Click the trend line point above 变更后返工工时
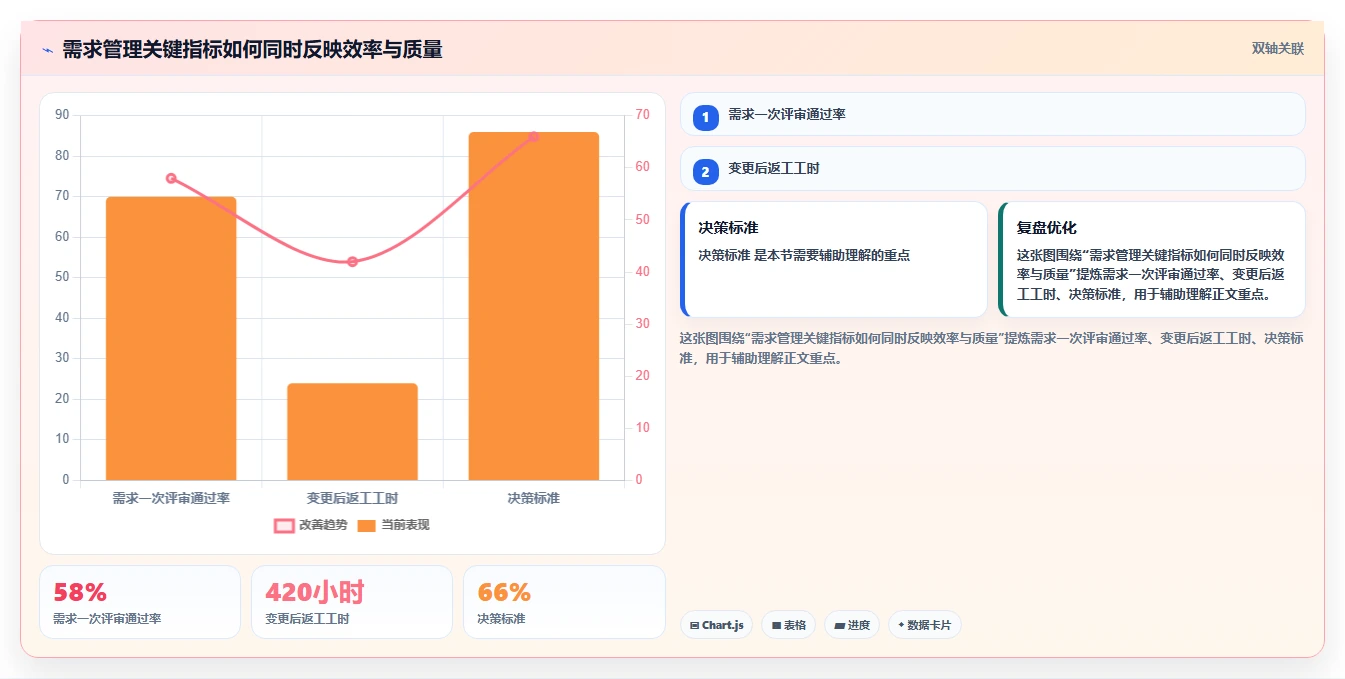This screenshot has height=679, width=1345. (352, 262)
